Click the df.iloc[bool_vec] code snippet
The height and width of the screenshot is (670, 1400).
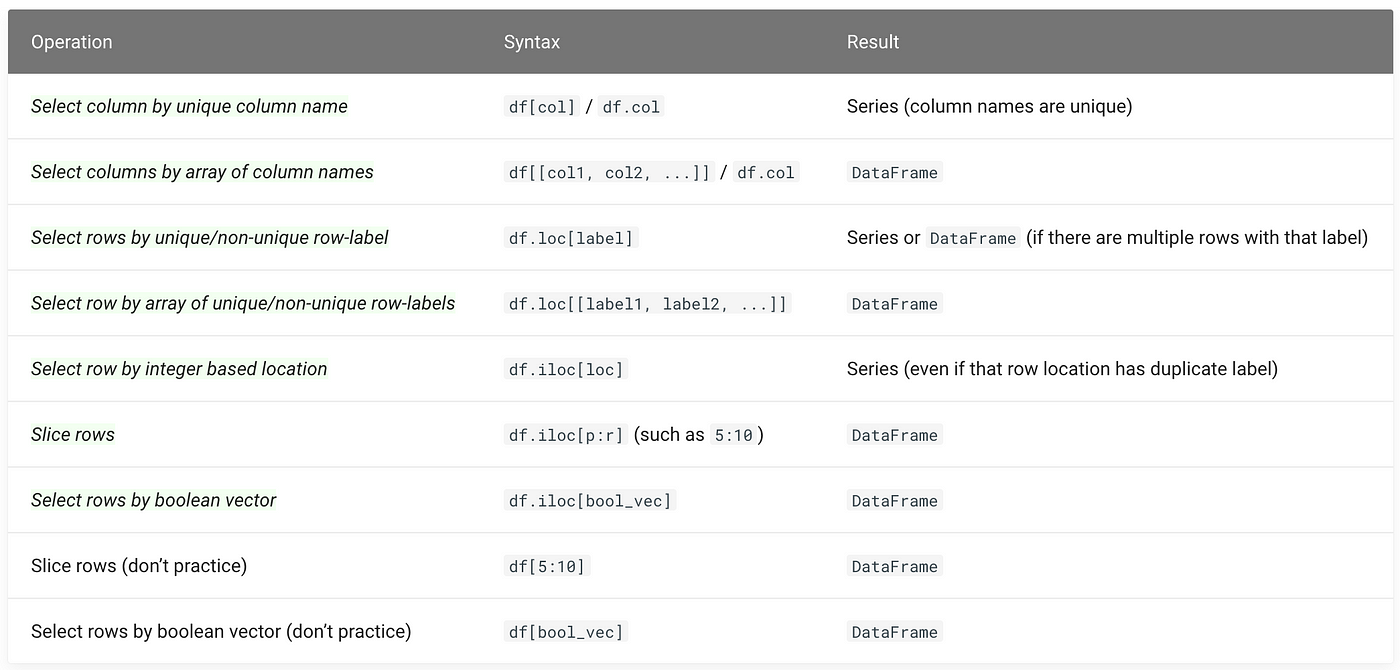(x=590, y=501)
